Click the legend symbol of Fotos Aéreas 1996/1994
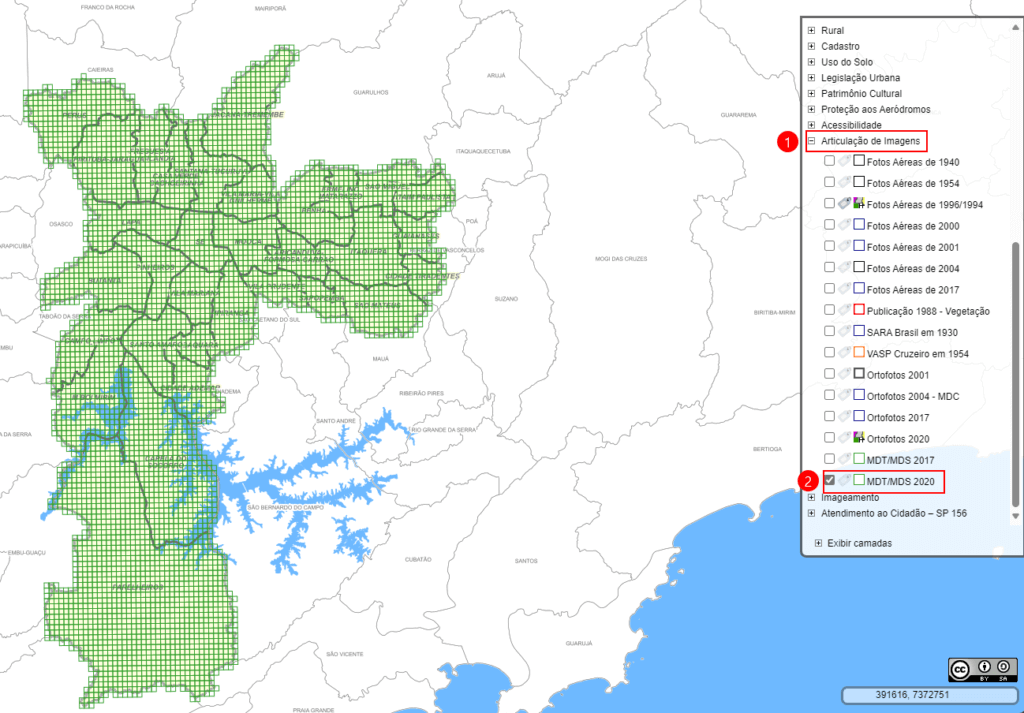1024x713 pixels. point(858,203)
